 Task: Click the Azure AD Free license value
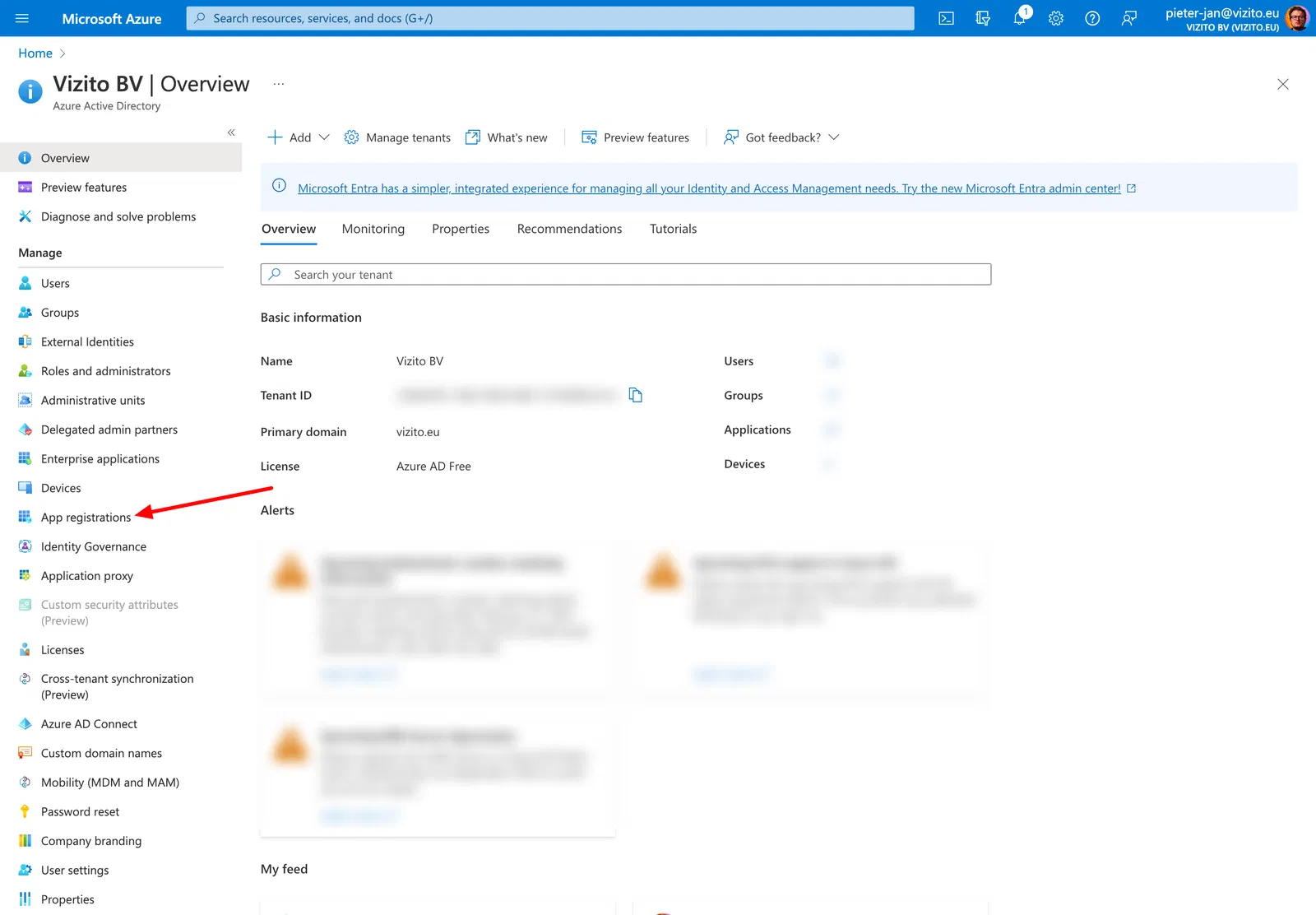tap(433, 466)
